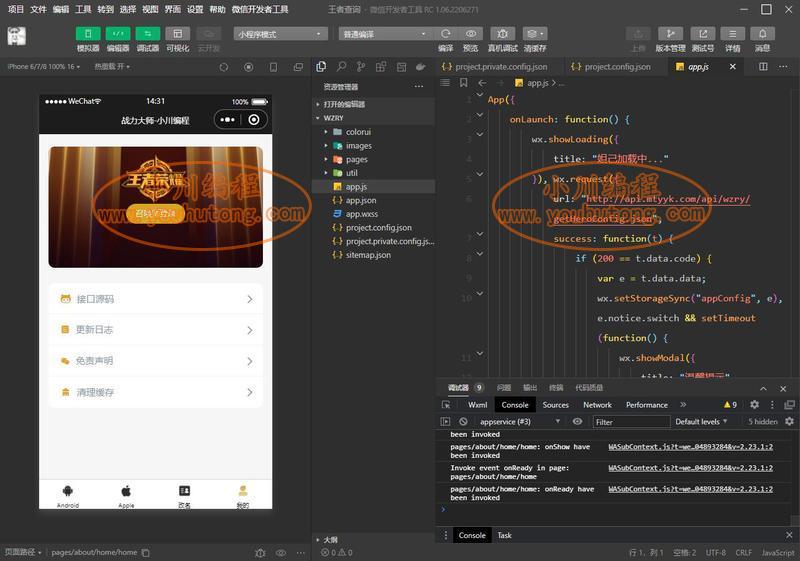
Task: Tap 清理缓存 item in simulator
Action: point(156,392)
